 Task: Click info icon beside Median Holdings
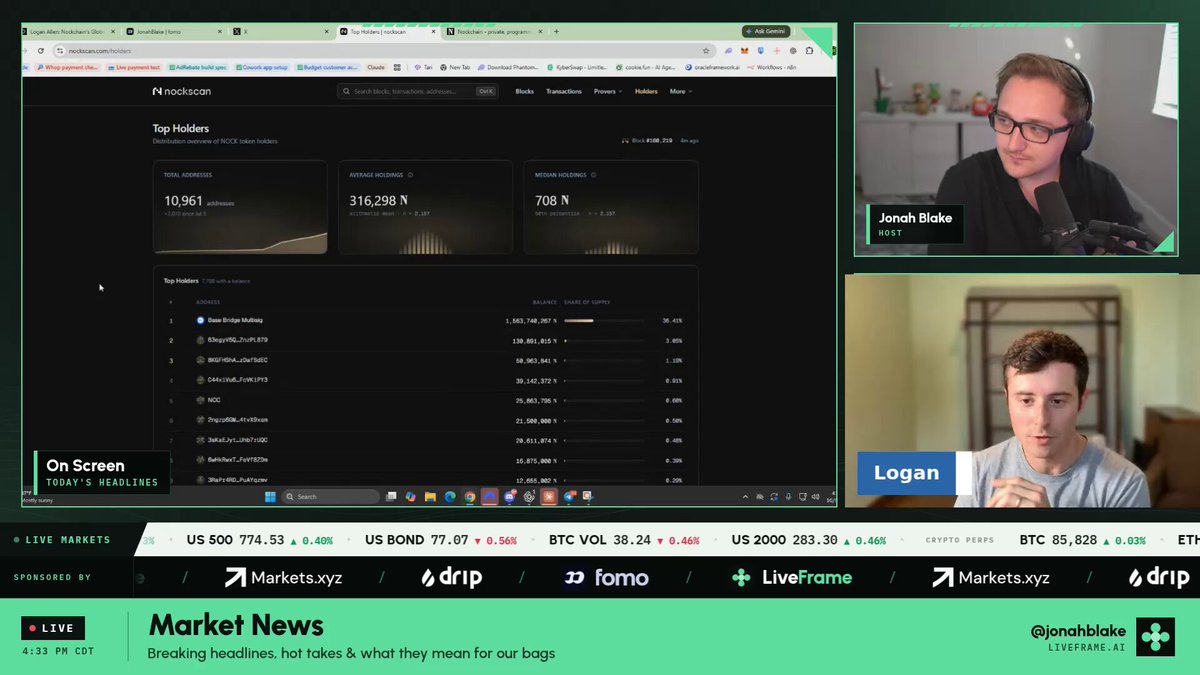(x=593, y=175)
